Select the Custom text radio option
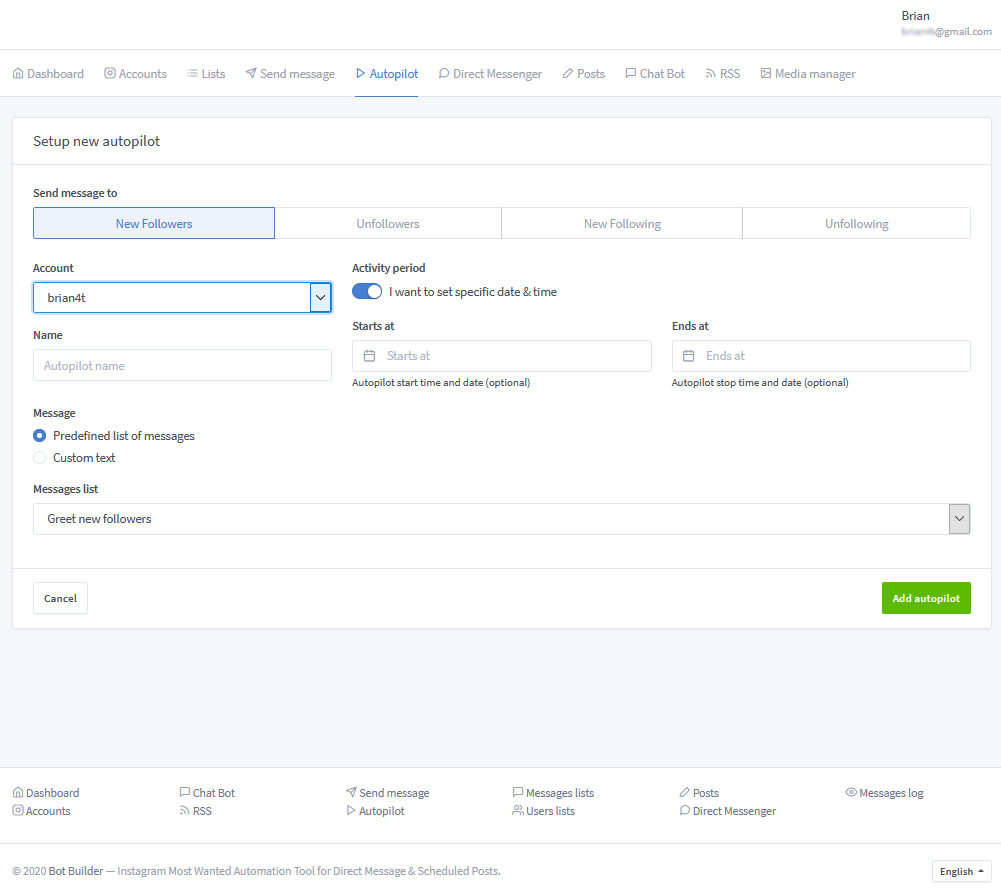 pos(40,458)
